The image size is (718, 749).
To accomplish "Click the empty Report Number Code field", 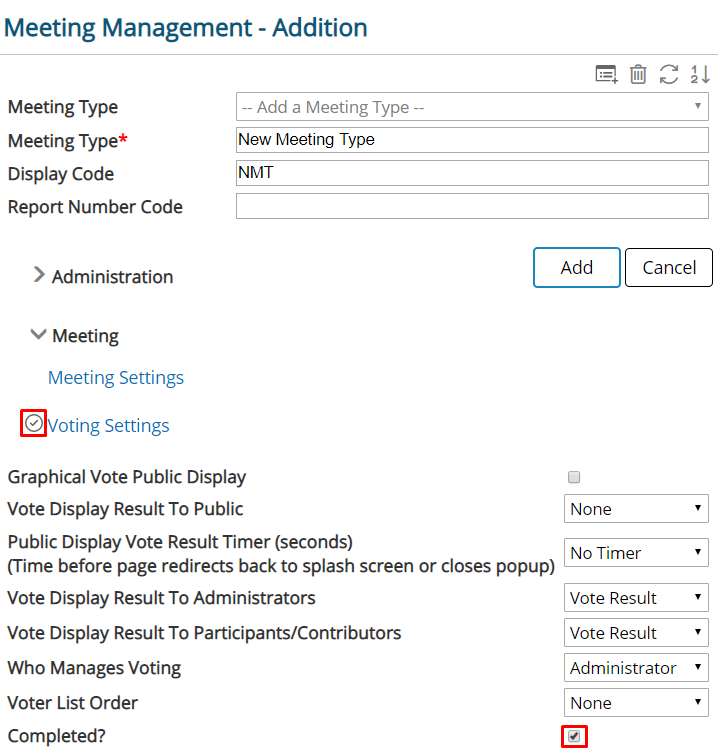I will point(472,206).
